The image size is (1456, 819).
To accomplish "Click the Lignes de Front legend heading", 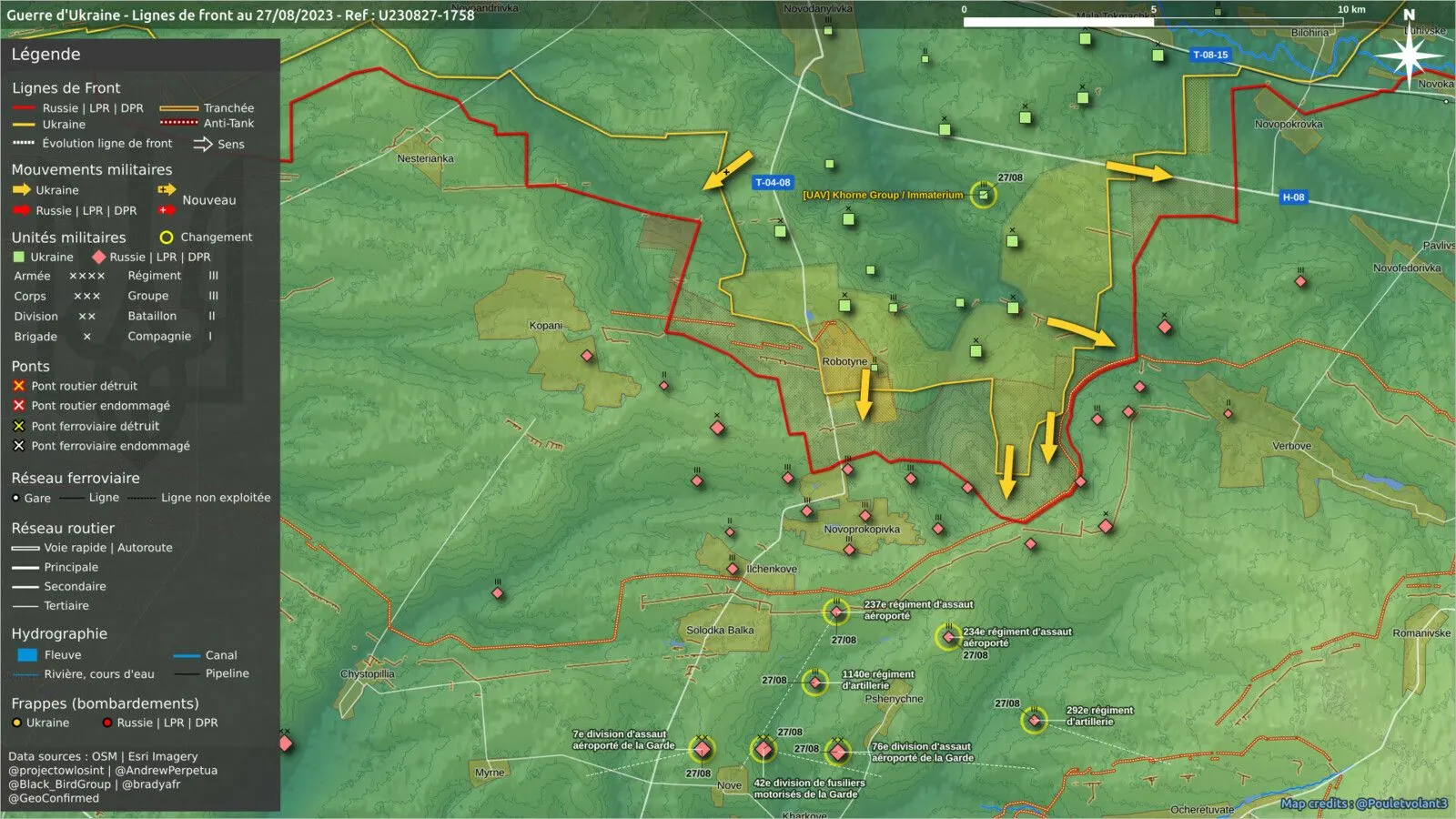I will [x=66, y=87].
